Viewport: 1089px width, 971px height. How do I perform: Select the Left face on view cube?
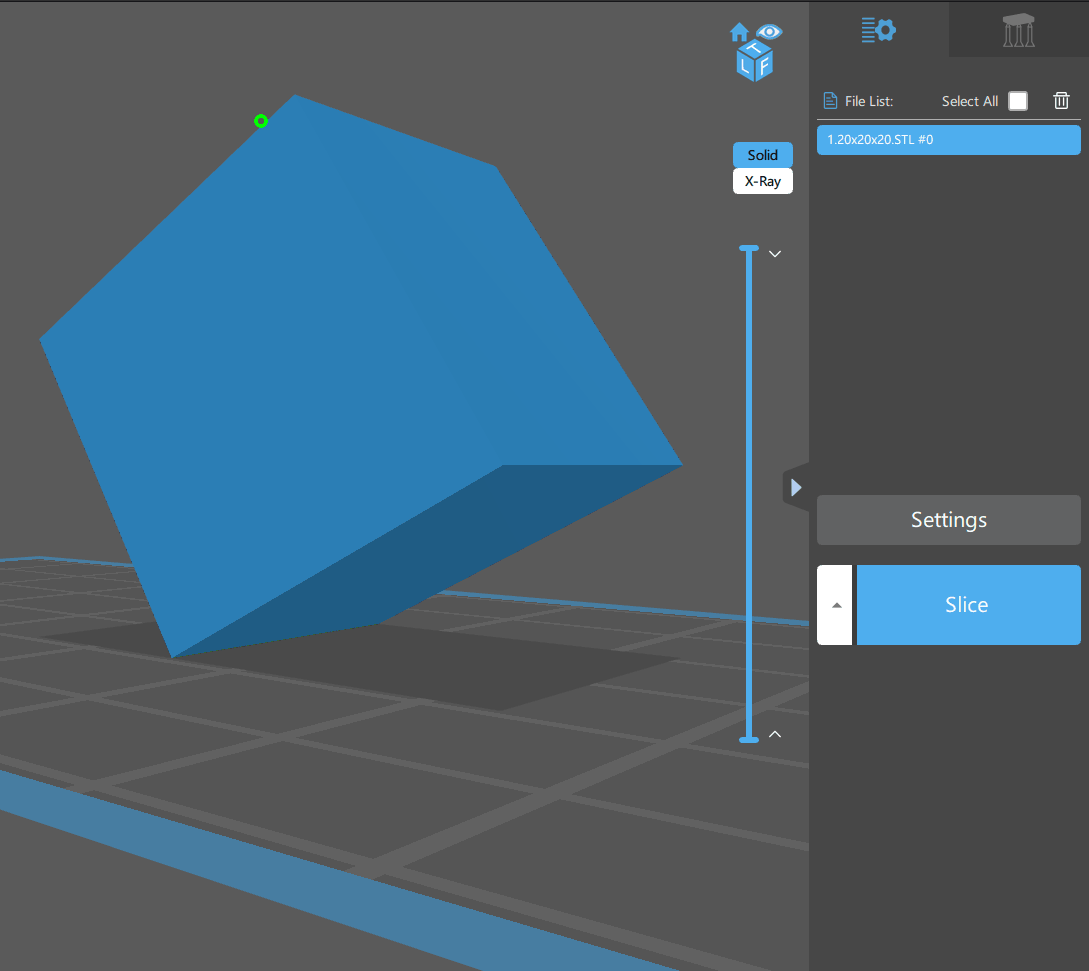pos(745,66)
